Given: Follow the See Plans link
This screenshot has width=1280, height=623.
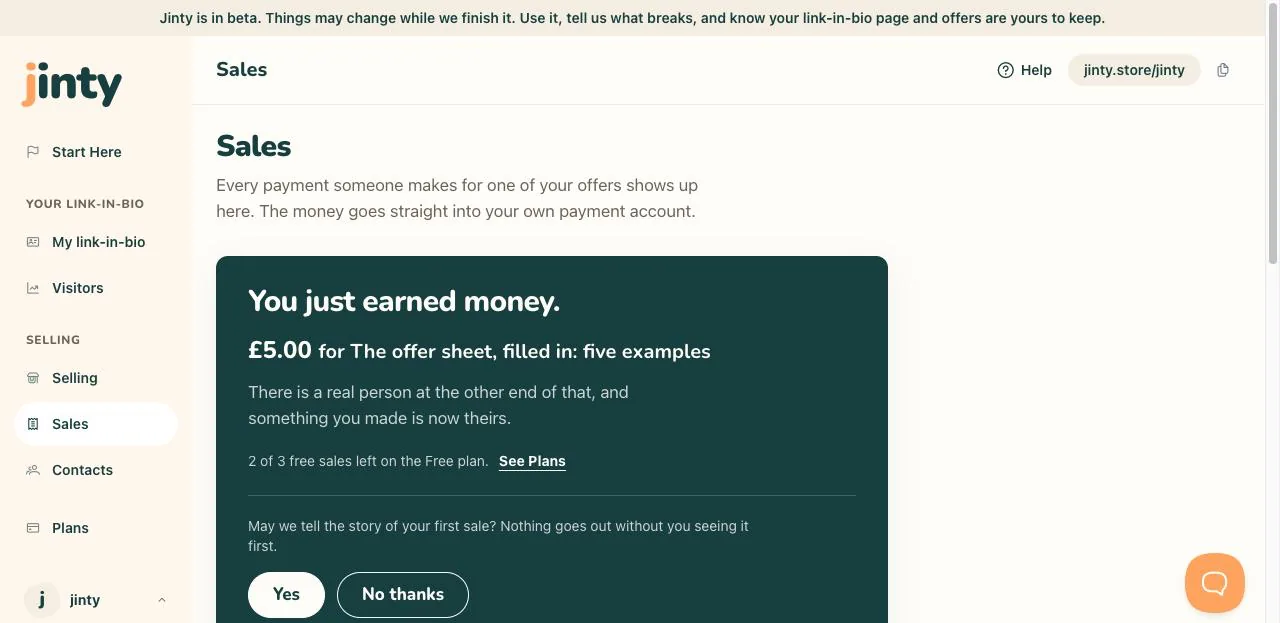Looking at the screenshot, I should pos(532,461).
